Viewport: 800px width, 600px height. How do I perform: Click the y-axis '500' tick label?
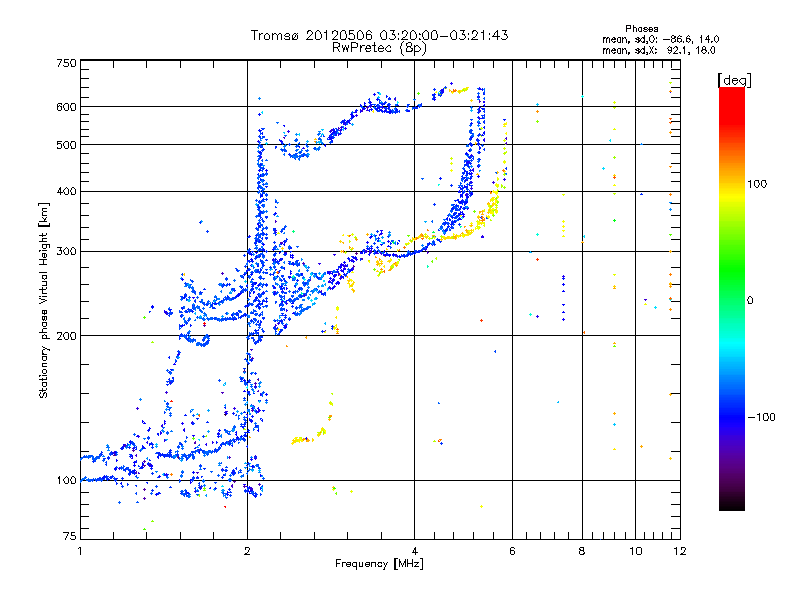click(x=67, y=145)
